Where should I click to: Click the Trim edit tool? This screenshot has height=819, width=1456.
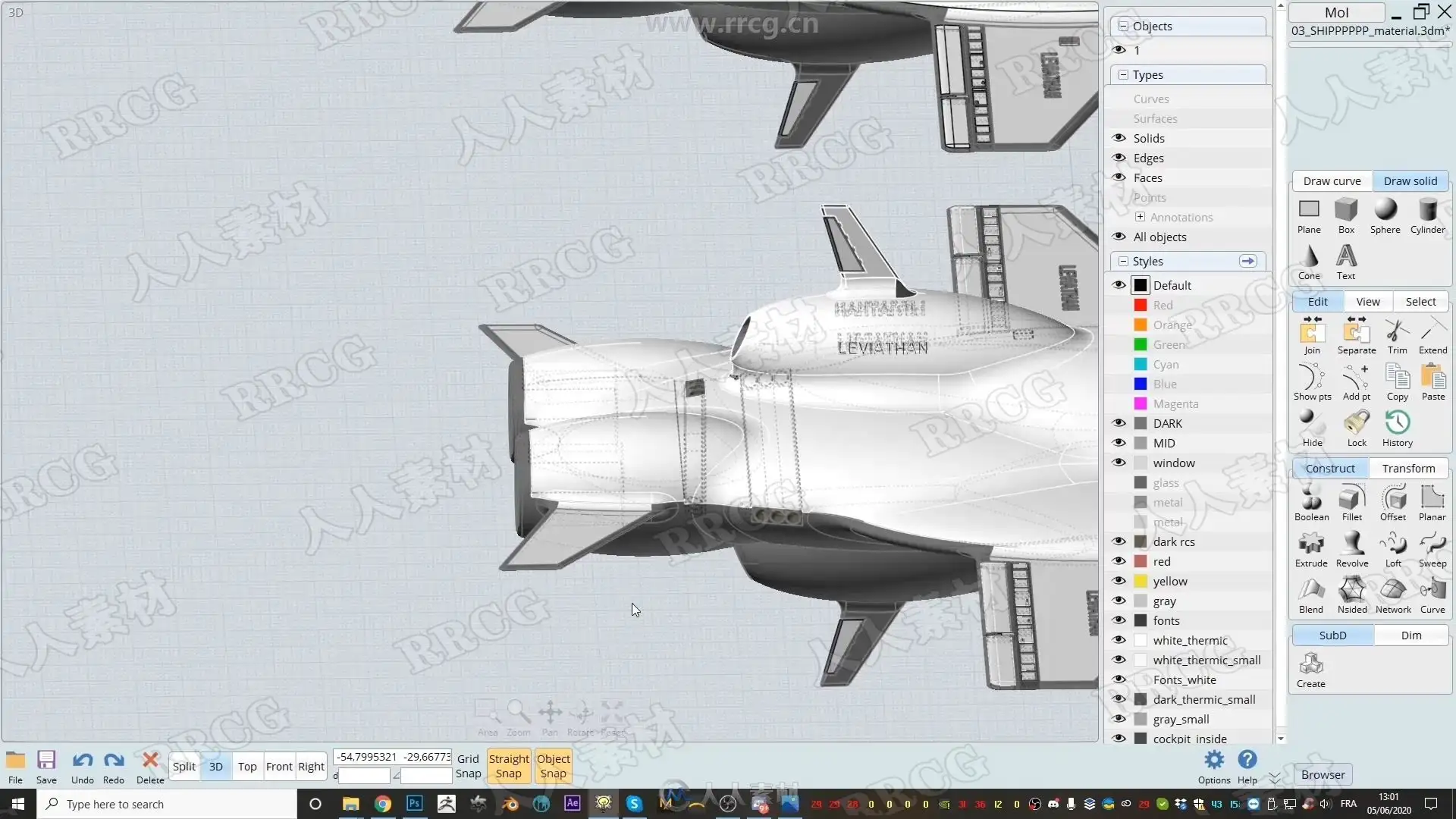pyautogui.click(x=1397, y=336)
